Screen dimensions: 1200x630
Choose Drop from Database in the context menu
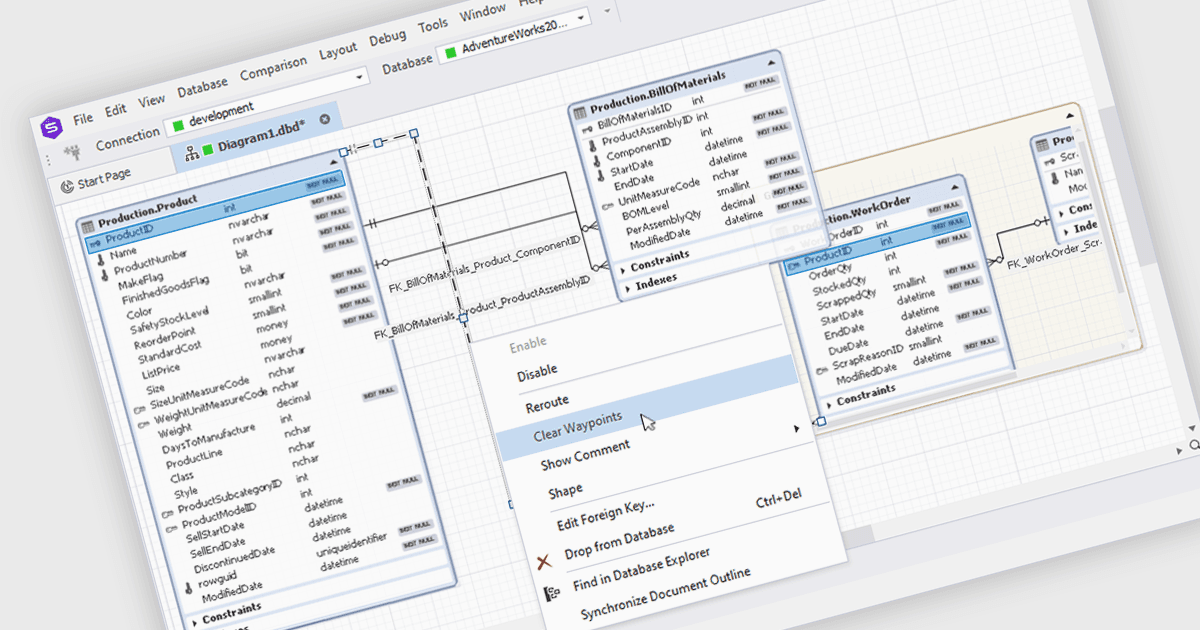[x=620, y=541]
